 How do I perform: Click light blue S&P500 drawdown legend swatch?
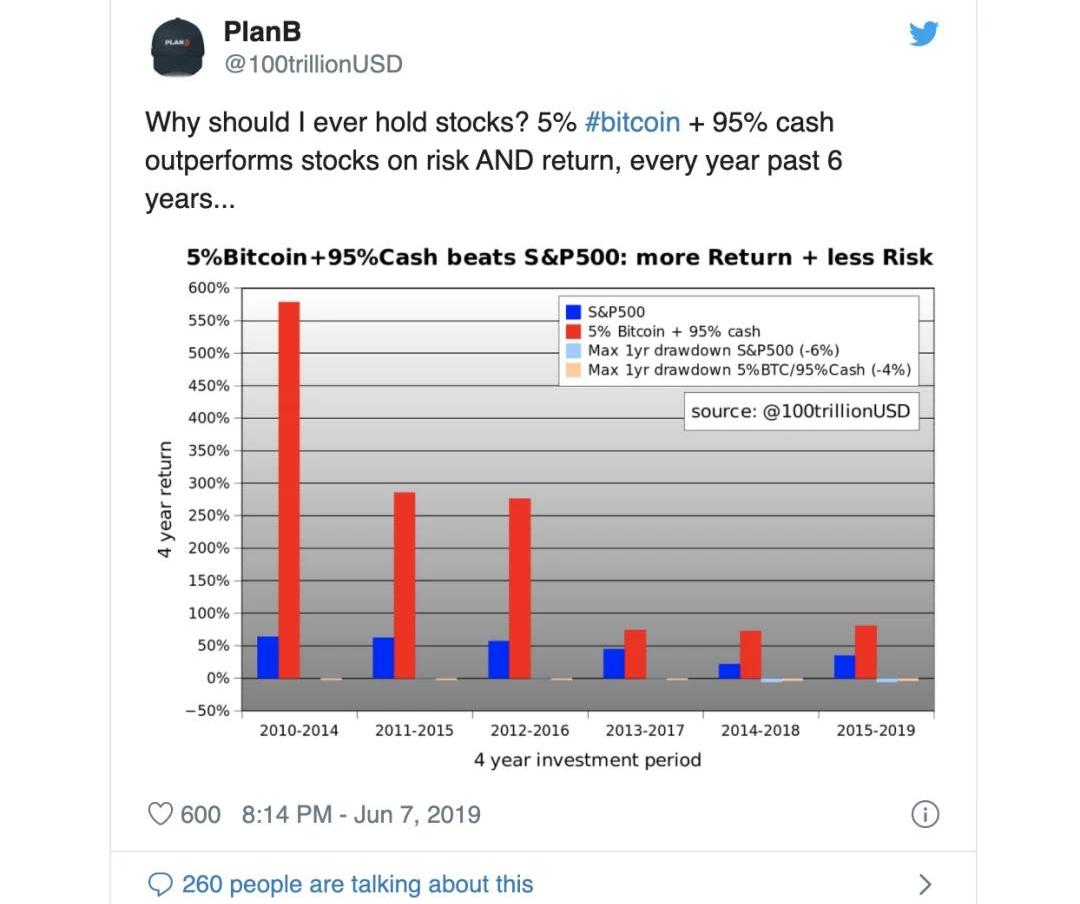point(573,351)
